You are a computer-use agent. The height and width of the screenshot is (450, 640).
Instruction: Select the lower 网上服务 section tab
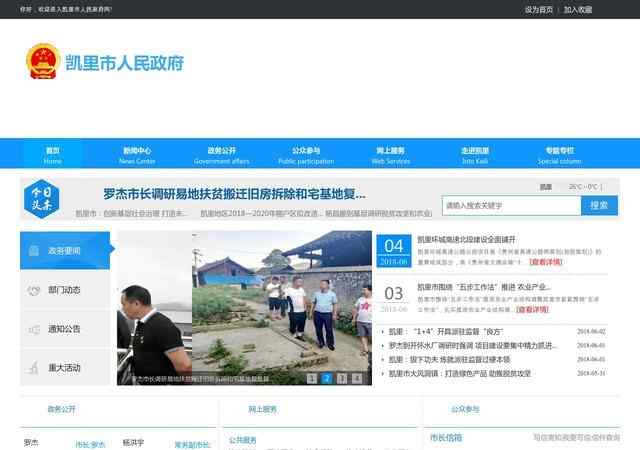[263, 409]
